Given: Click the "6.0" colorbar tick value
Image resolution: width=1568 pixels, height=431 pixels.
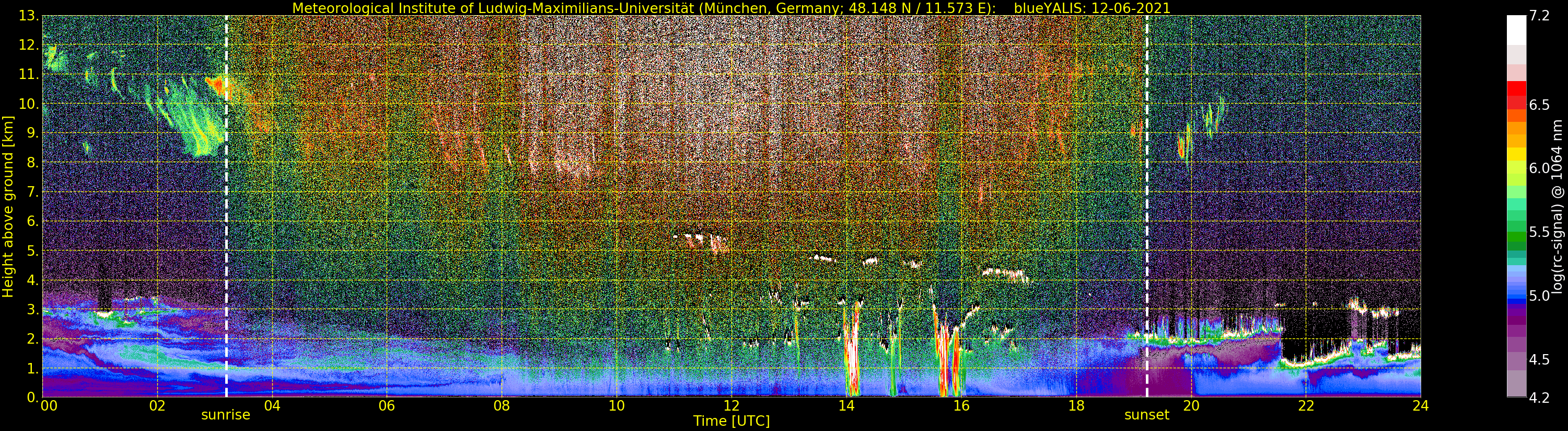Looking at the screenshot, I should click(x=1539, y=168).
